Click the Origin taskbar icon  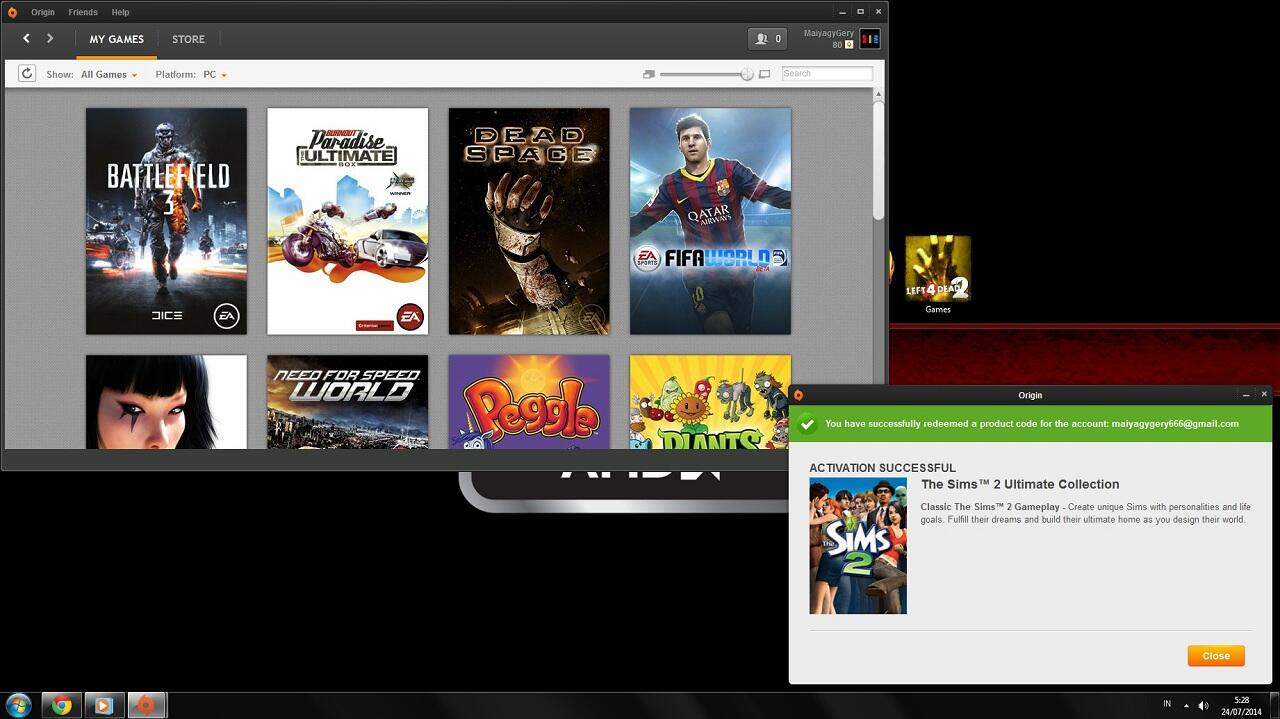[146, 705]
